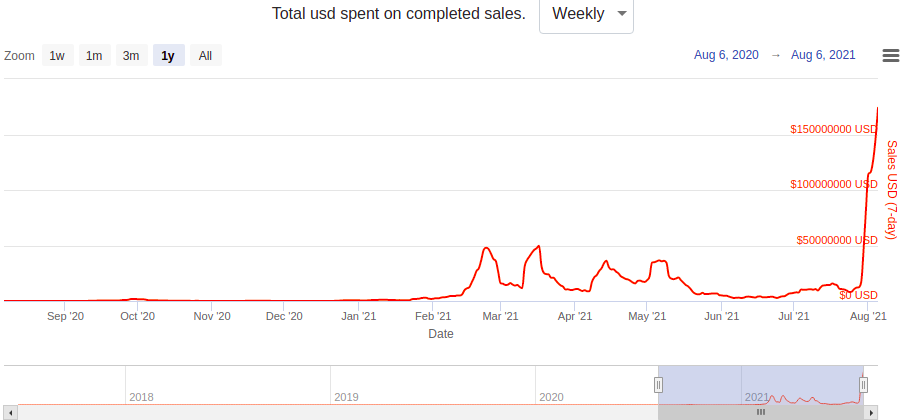Click the March 2021 peak on line
This screenshot has width=900, height=420.
click(x=539, y=246)
